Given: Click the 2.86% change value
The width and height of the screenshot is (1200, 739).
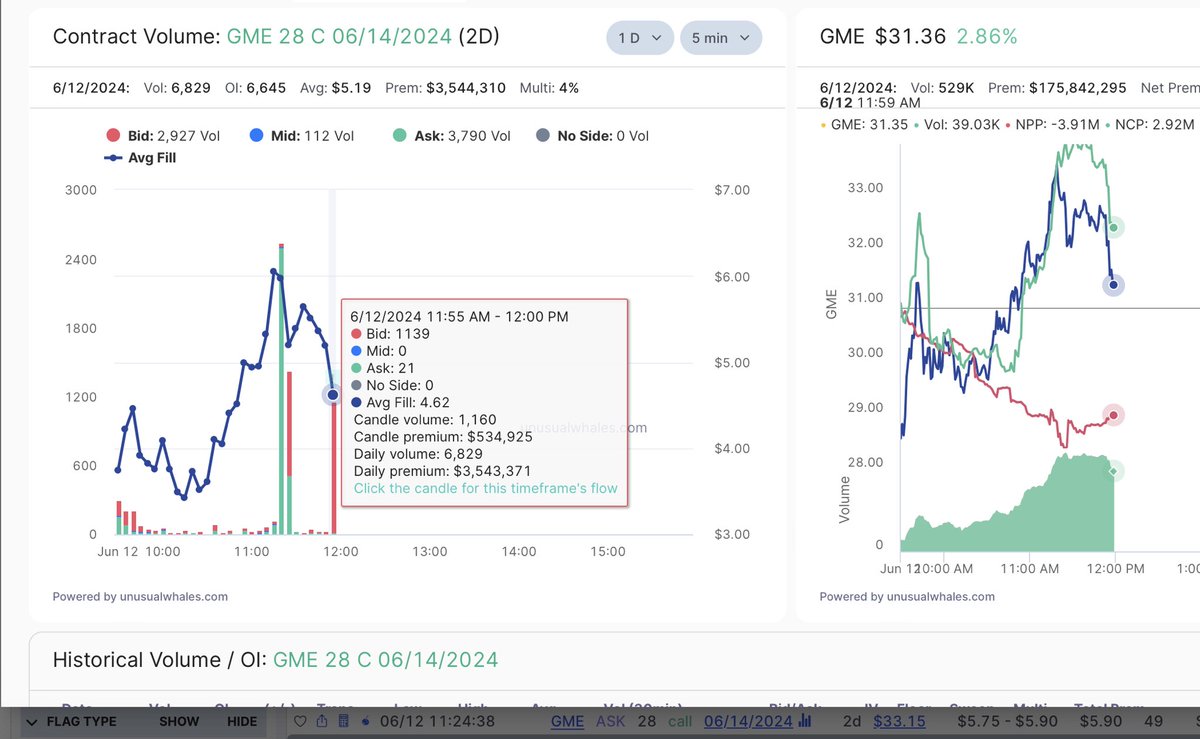Looking at the screenshot, I should click(x=987, y=37).
